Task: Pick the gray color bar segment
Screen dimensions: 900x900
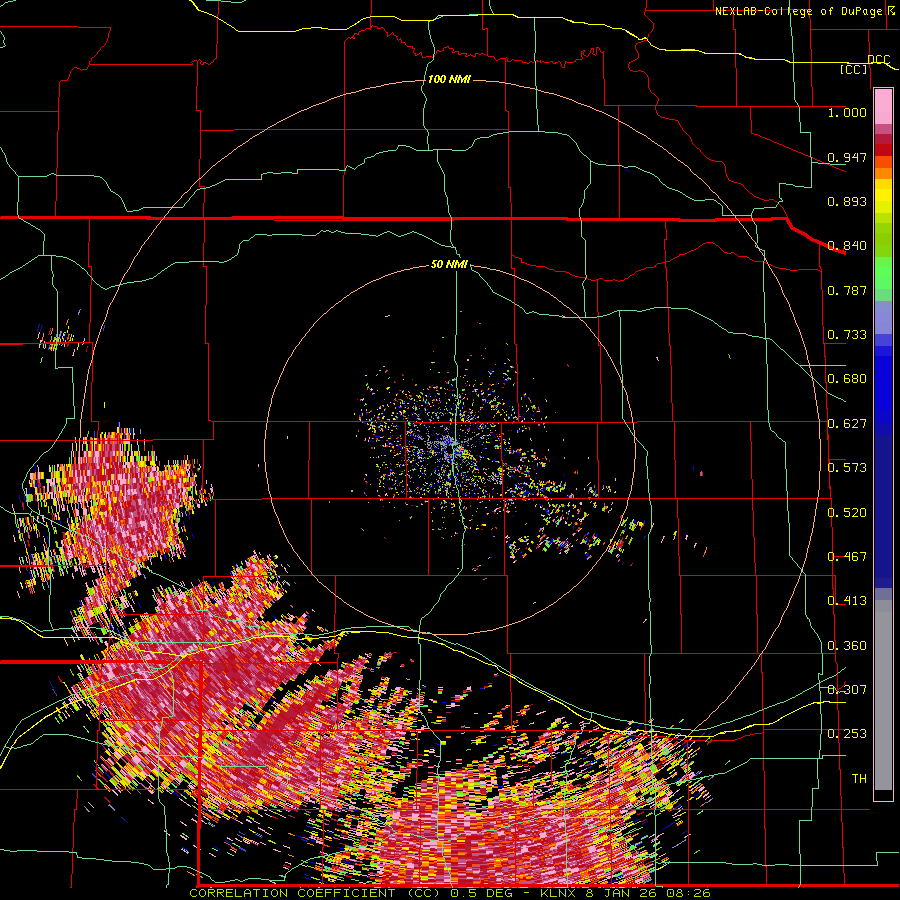Action: (883, 695)
